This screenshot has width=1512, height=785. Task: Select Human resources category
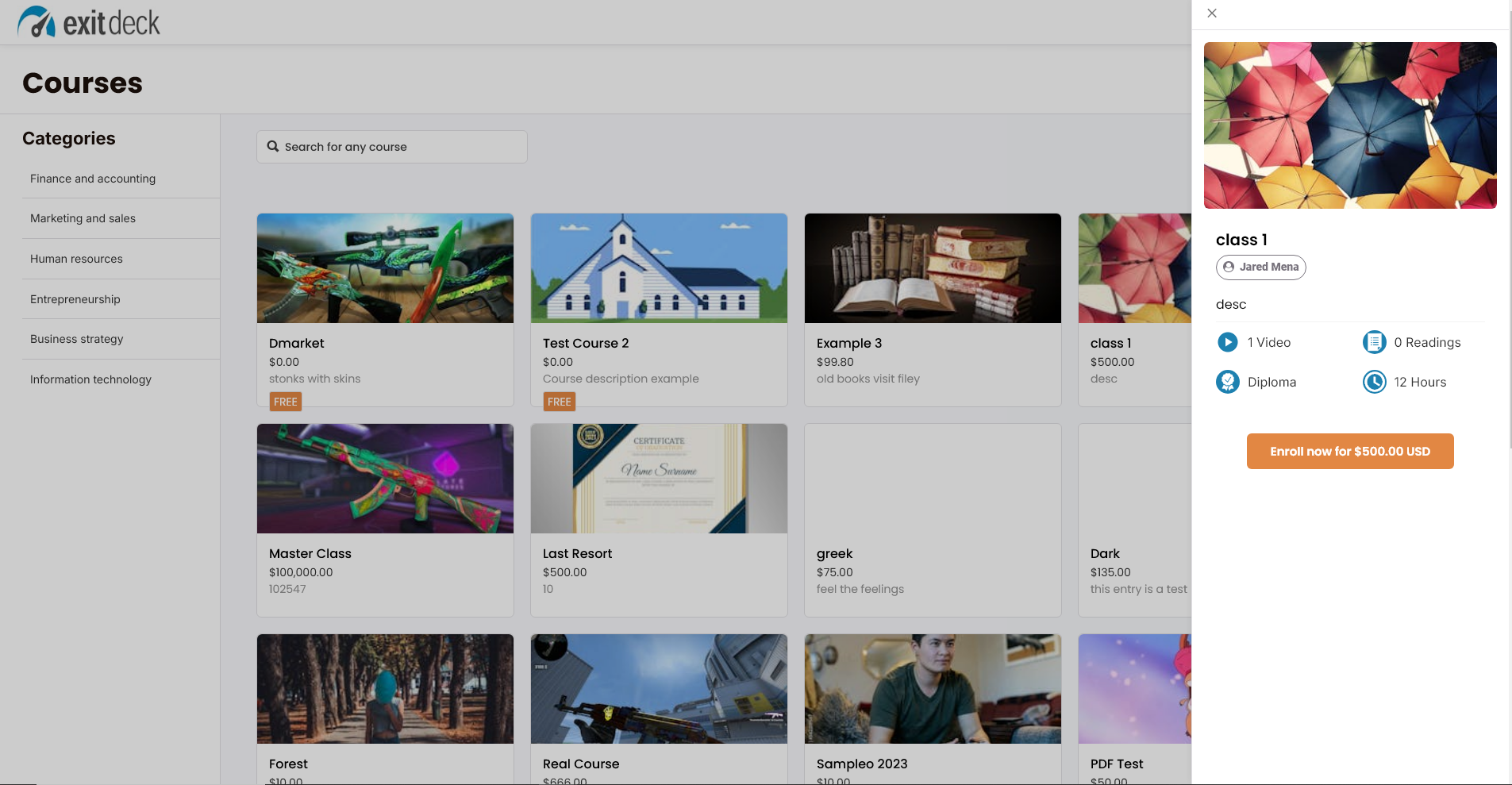[121, 259]
